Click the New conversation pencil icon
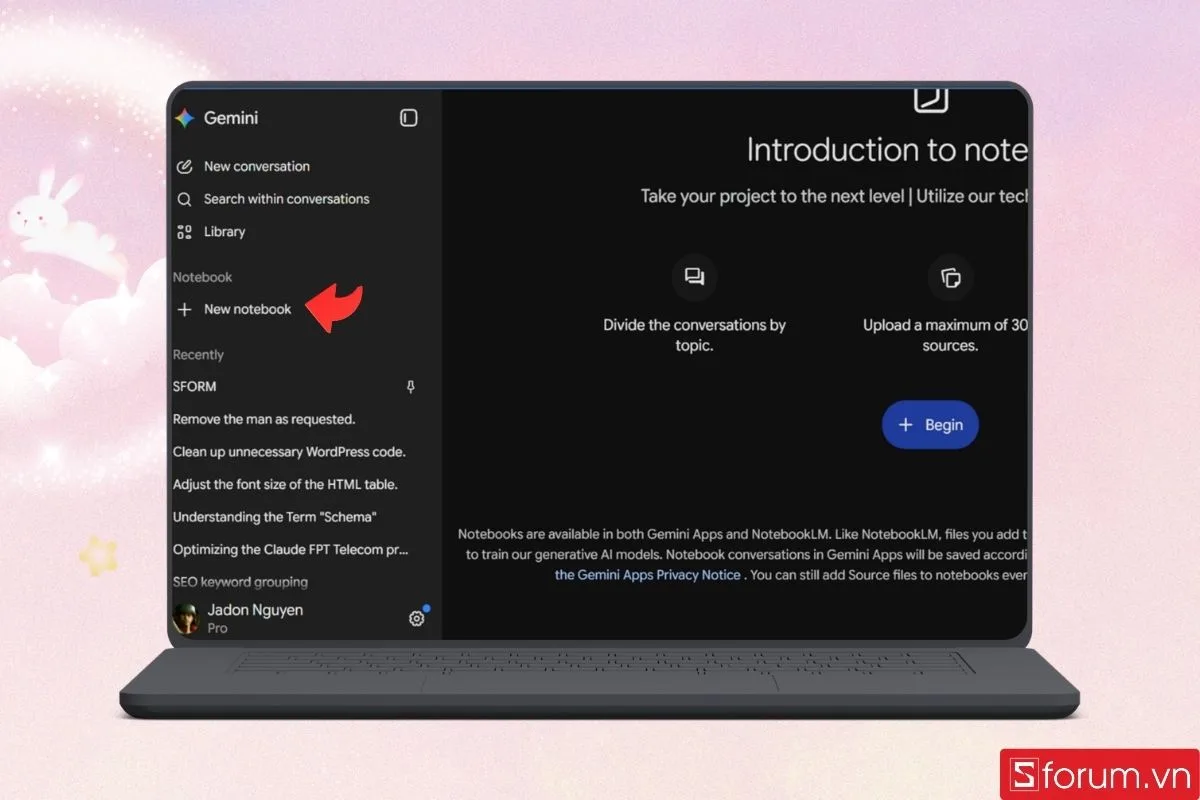This screenshot has width=1200, height=800. 184,167
